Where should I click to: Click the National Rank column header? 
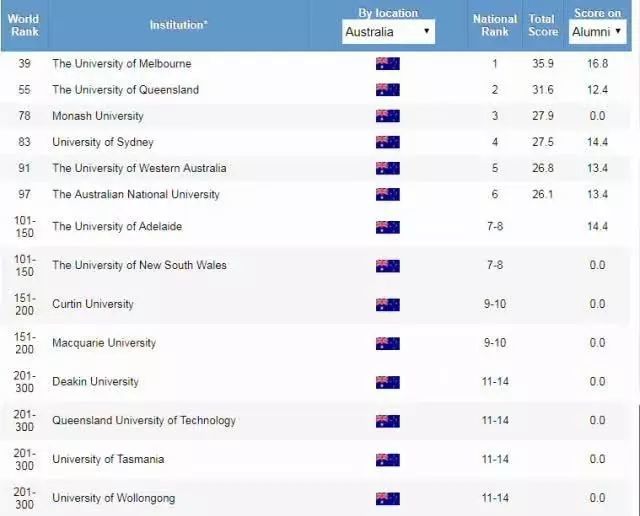tap(495, 25)
